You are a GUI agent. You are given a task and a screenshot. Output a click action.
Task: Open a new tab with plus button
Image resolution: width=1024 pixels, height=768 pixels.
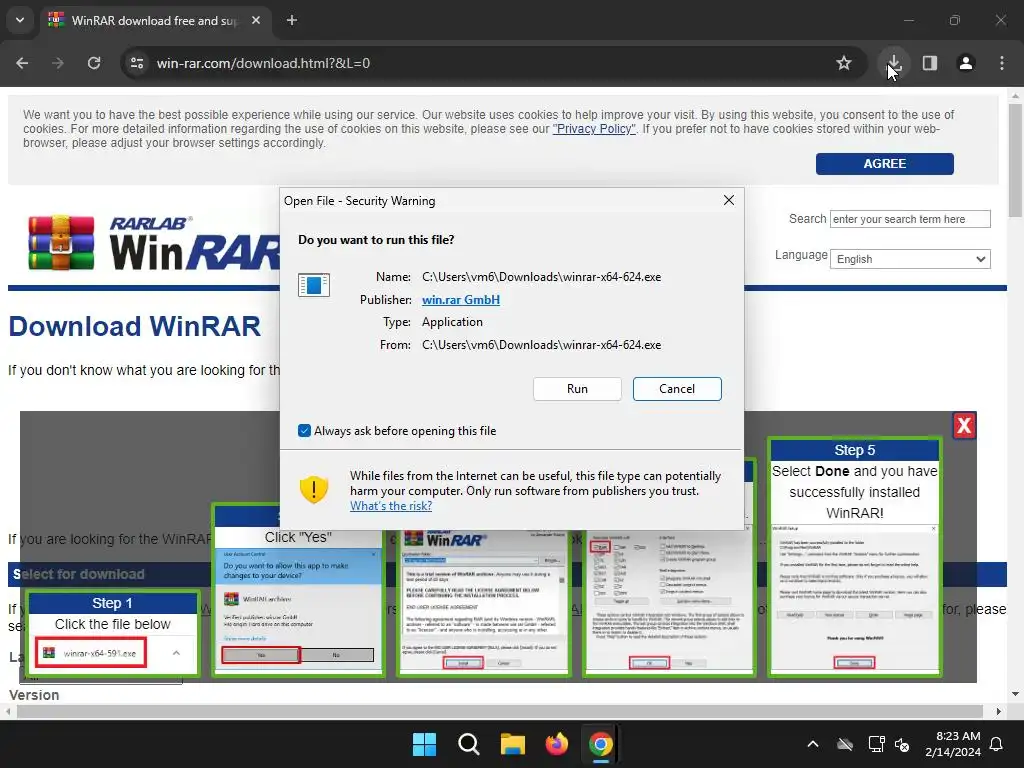[292, 20]
